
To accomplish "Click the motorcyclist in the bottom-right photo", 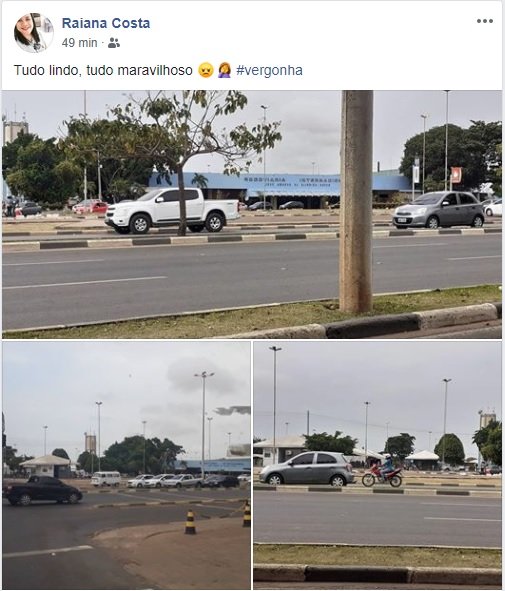I will point(383,472).
